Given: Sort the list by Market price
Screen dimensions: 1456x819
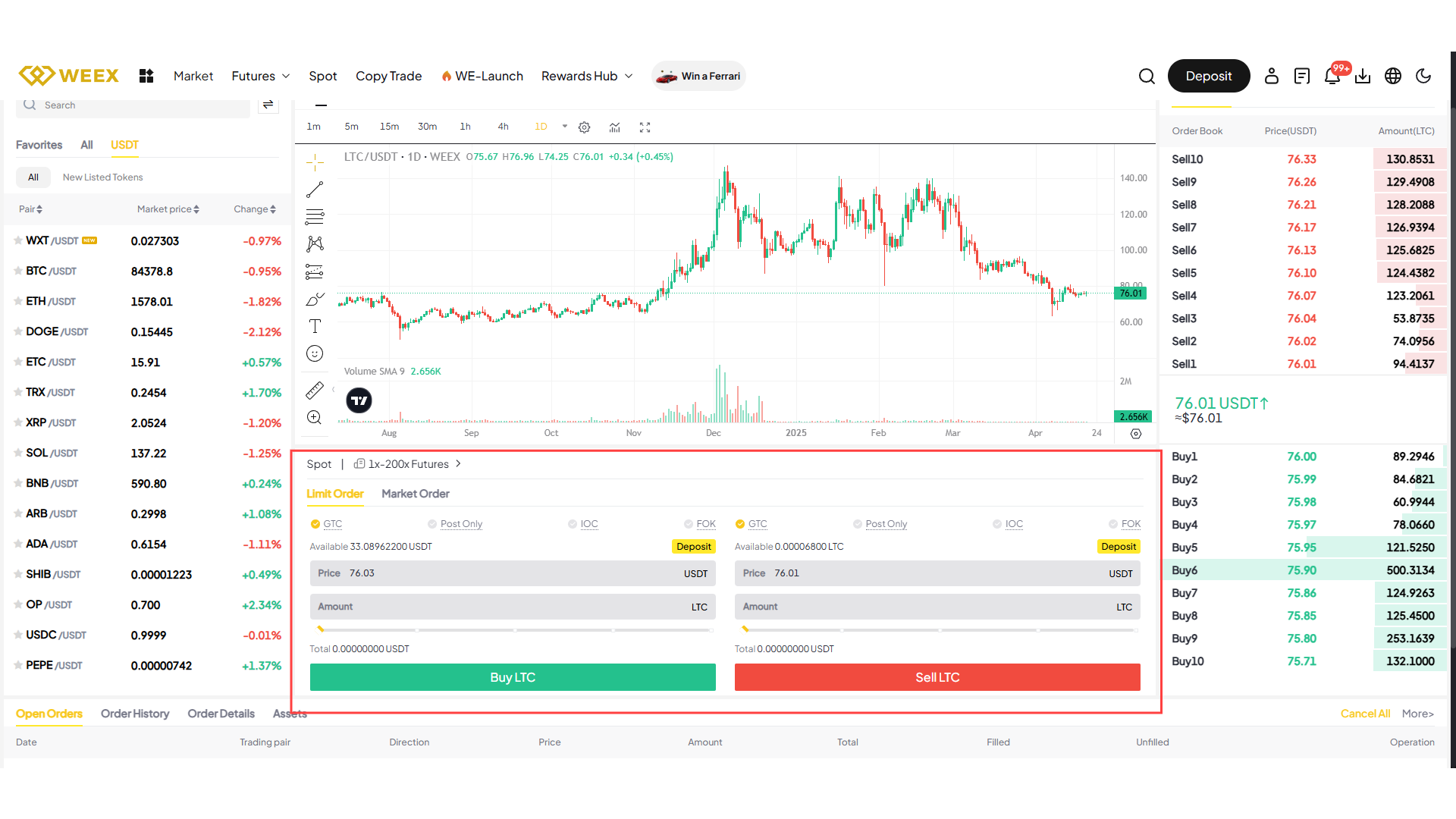Looking at the screenshot, I should [x=168, y=209].
